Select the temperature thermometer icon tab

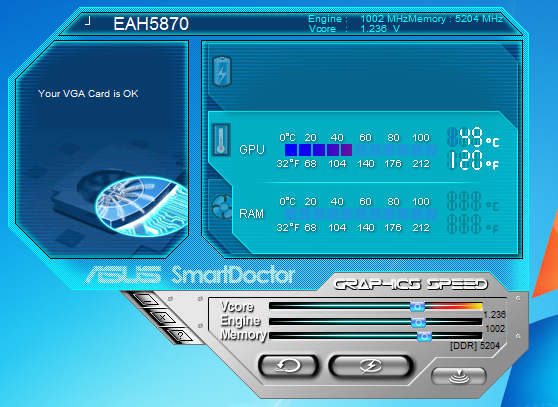point(221,140)
